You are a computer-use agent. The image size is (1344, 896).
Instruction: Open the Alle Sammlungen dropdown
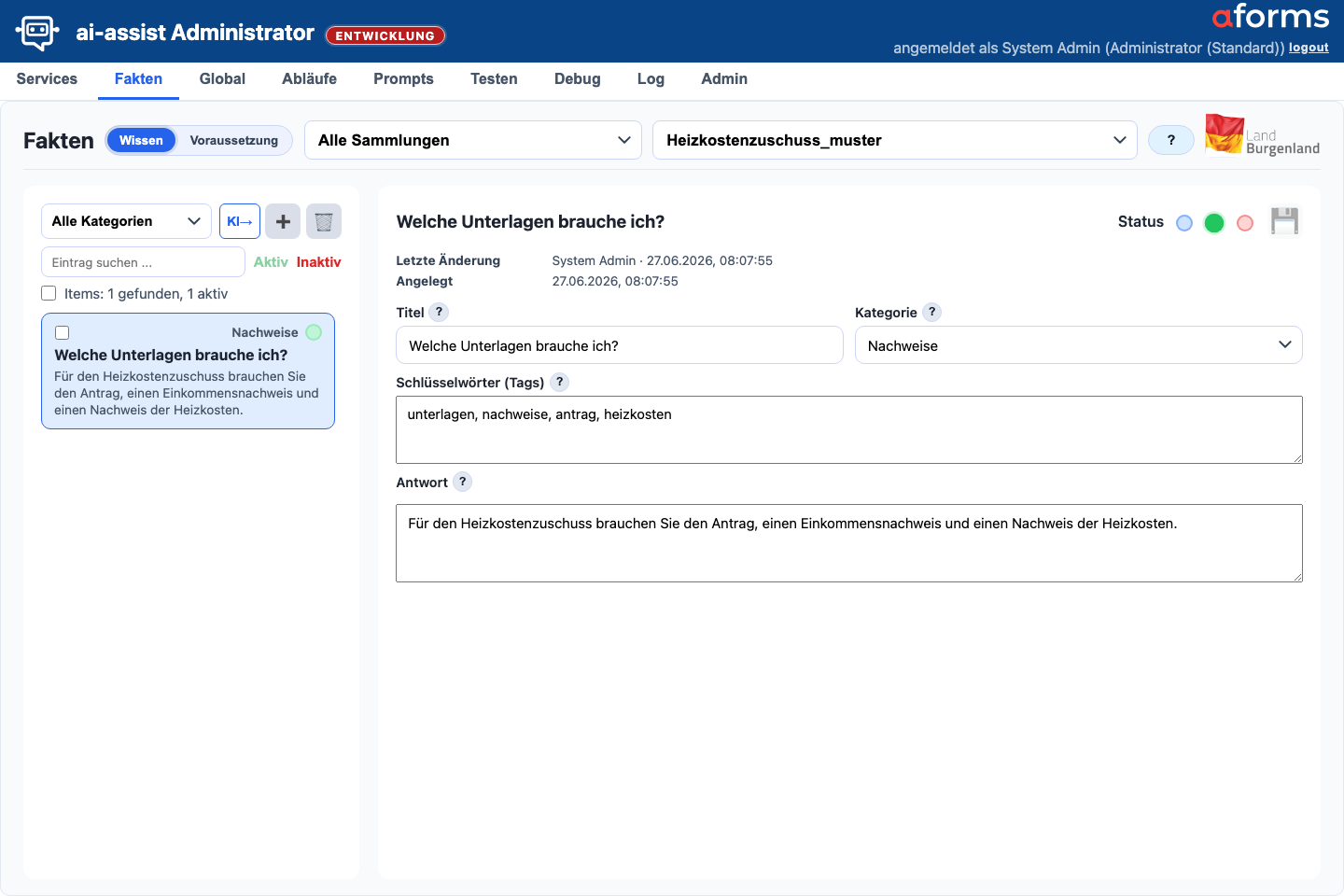click(473, 140)
